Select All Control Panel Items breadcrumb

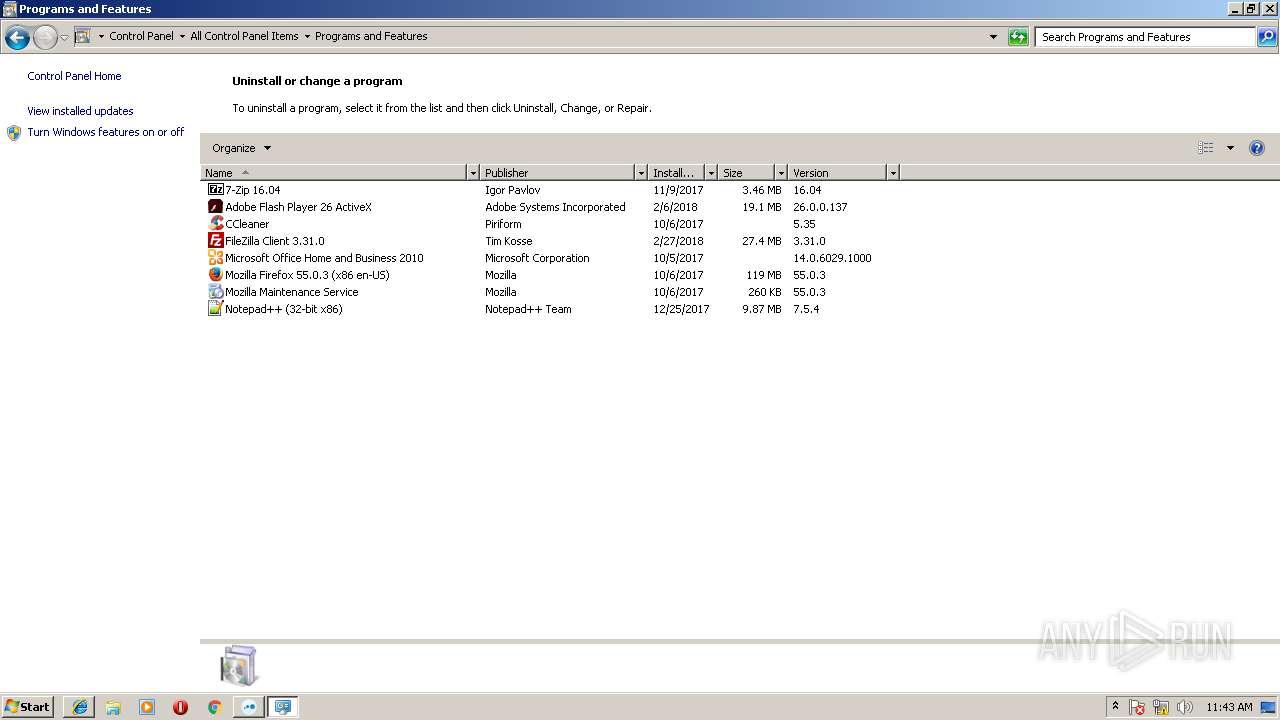[x=244, y=36]
